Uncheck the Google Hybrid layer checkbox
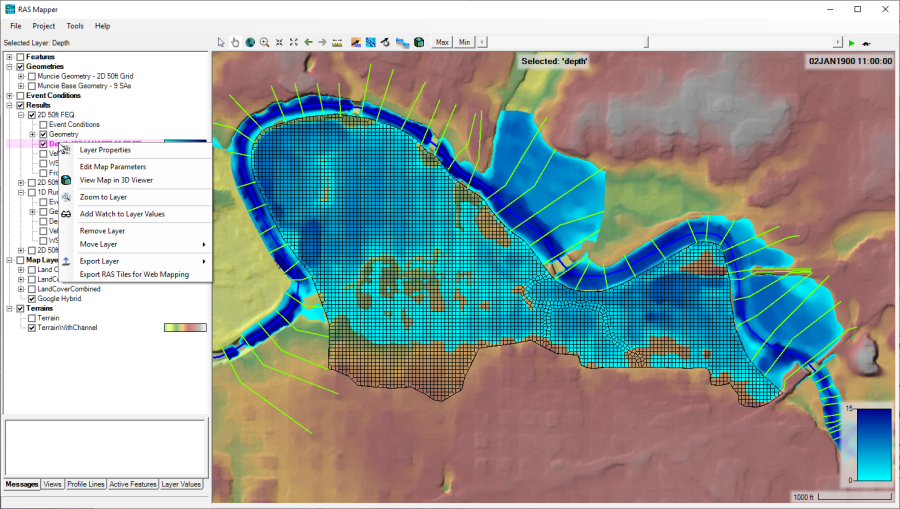900x509 pixels. click(32, 299)
